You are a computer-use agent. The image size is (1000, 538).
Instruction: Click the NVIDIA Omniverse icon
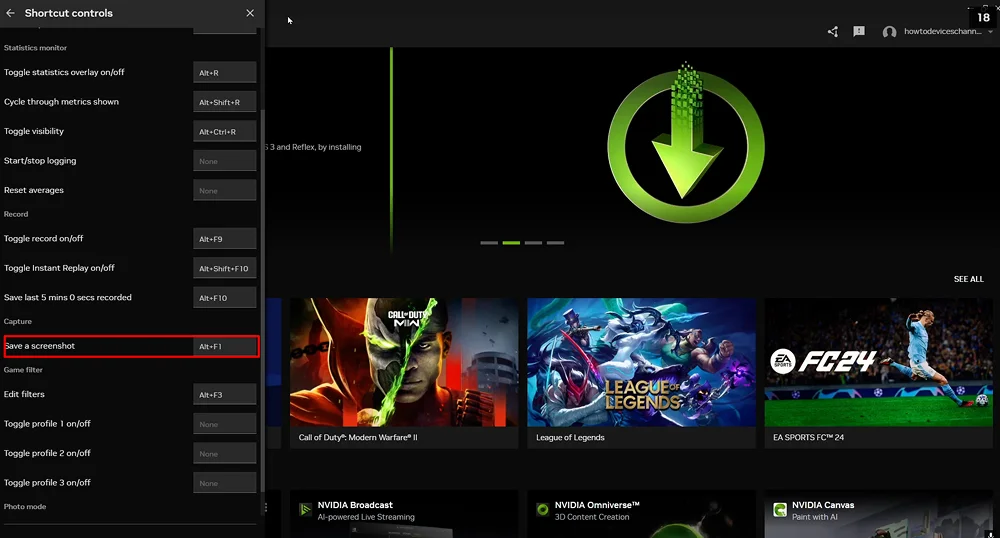(x=542, y=510)
